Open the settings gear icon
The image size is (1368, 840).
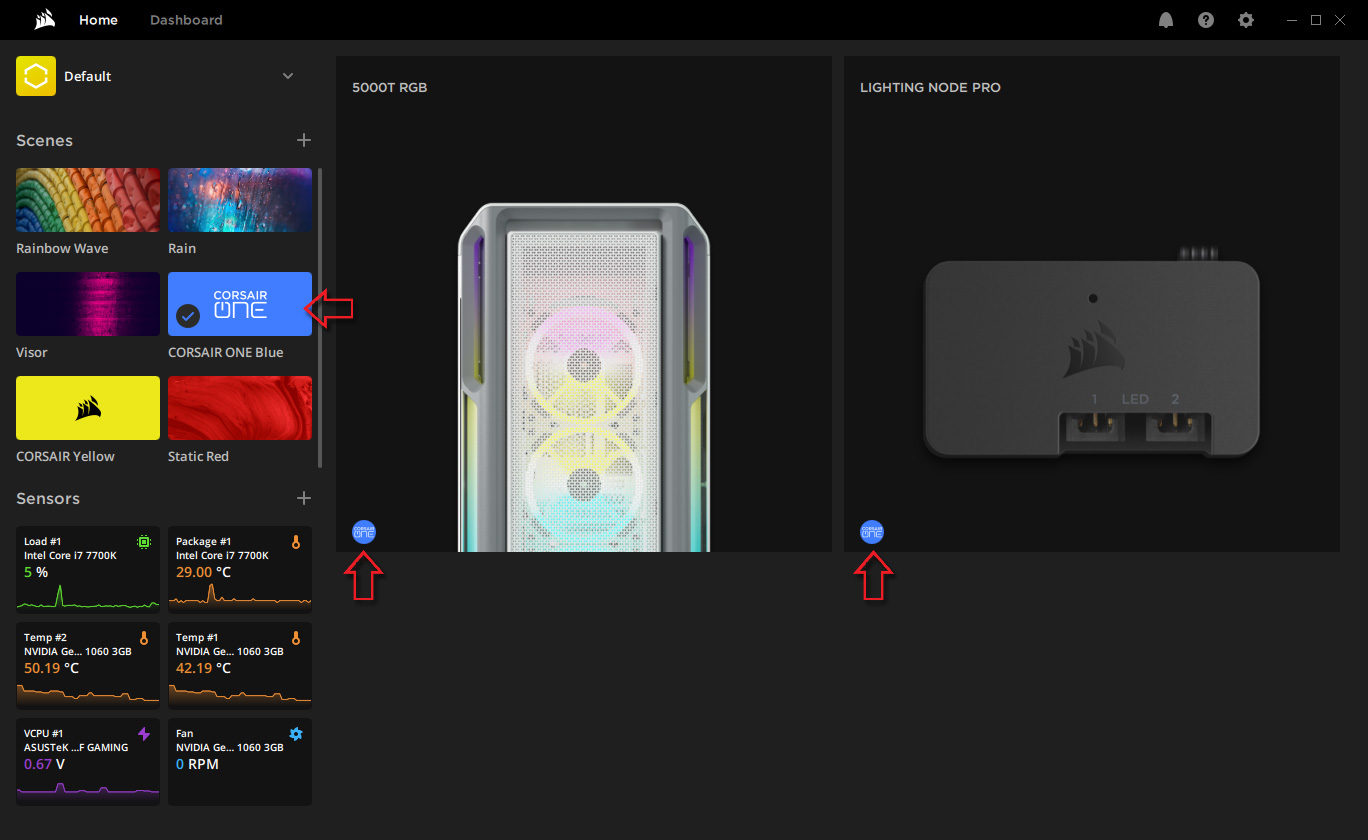tap(1246, 20)
